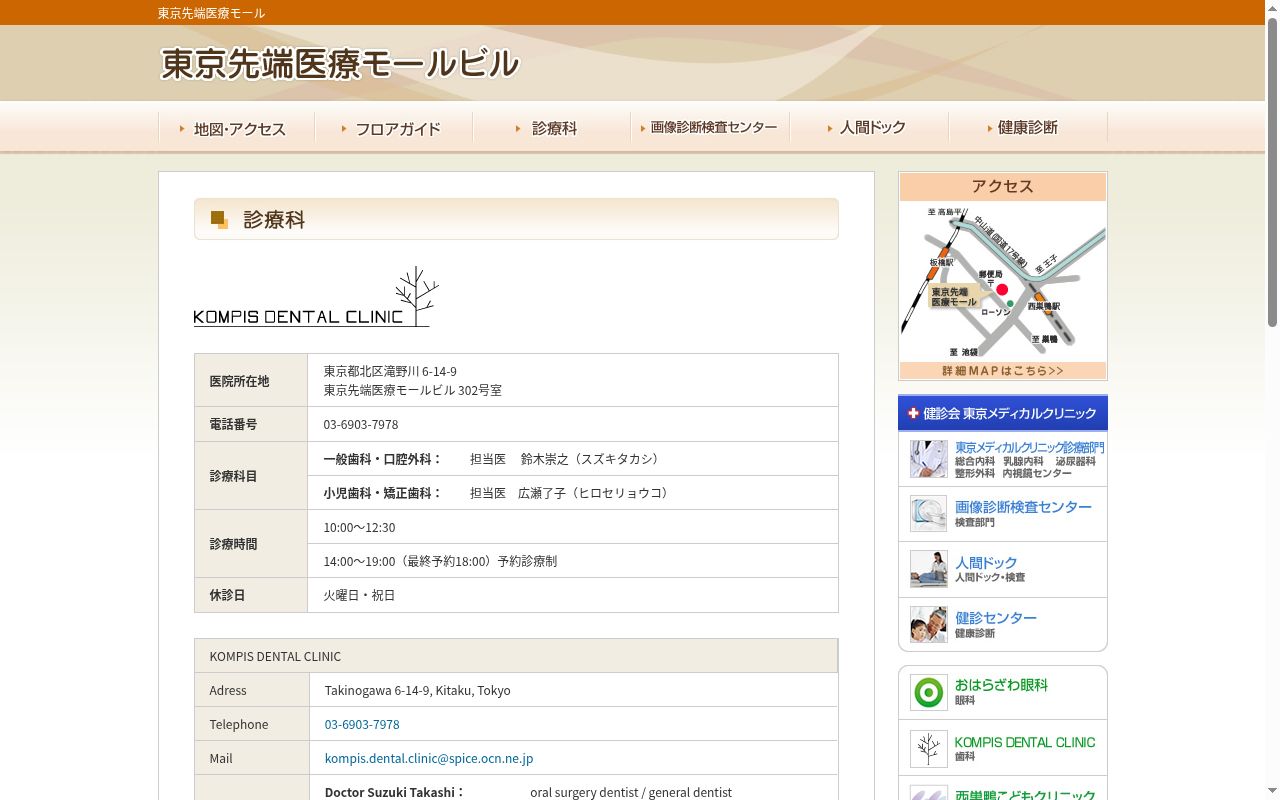Open the フロアガイド navigation menu item
Image resolution: width=1280 pixels, height=800 pixels.
pyautogui.click(x=394, y=128)
